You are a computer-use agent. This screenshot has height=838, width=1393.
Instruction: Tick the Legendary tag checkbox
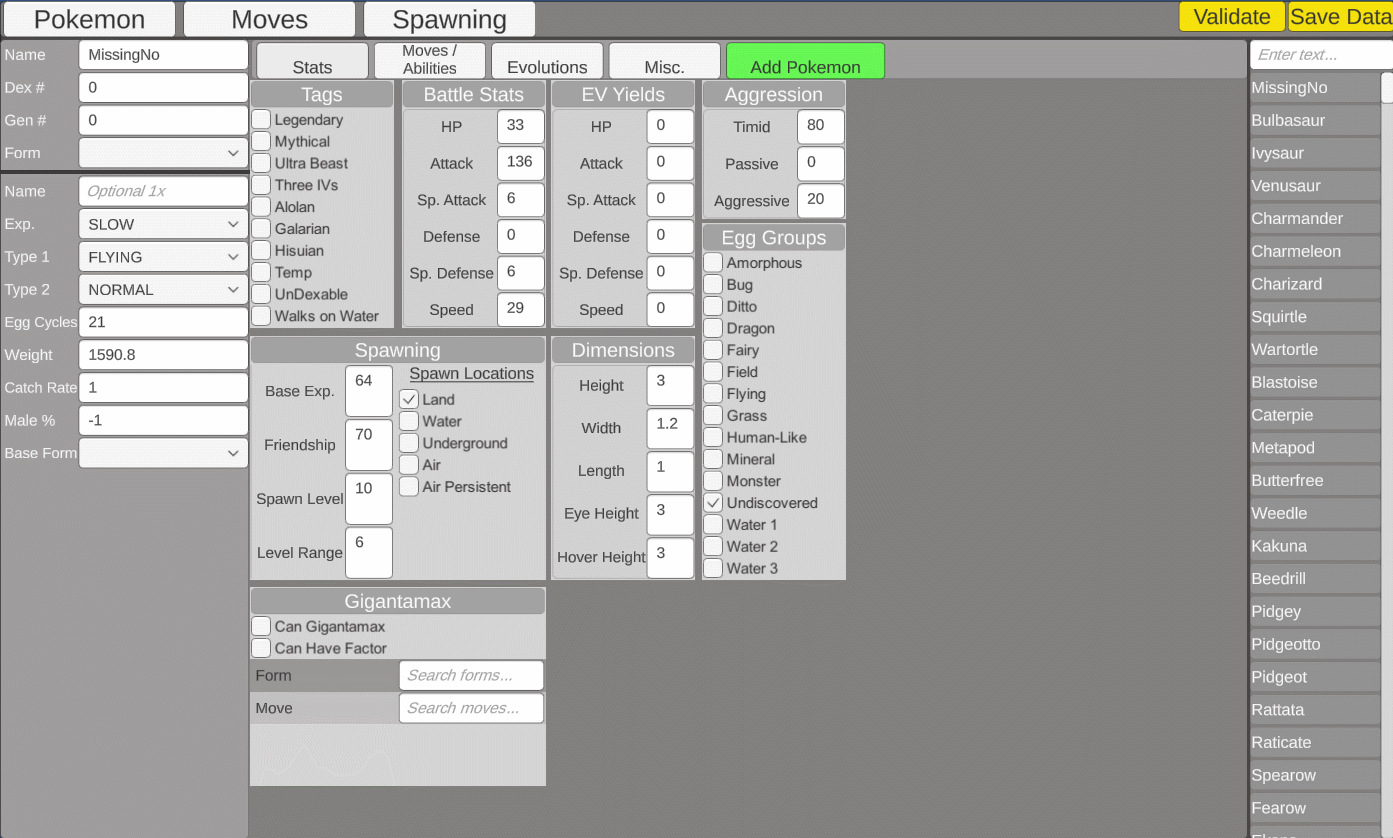[261, 119]
